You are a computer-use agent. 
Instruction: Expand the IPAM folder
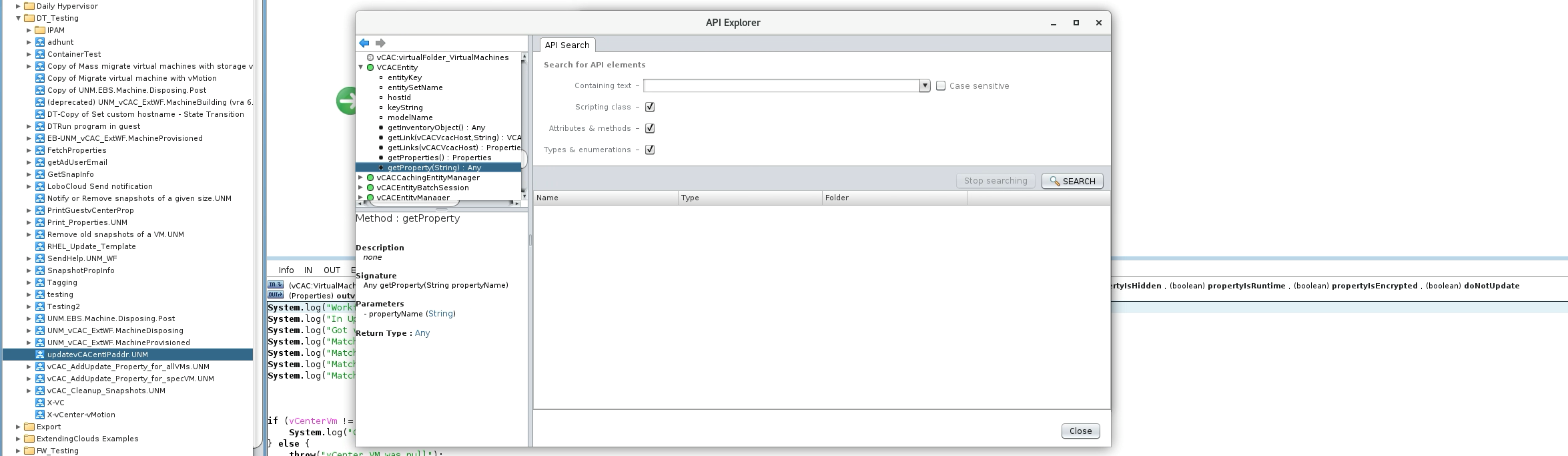(x=29, y=30)
